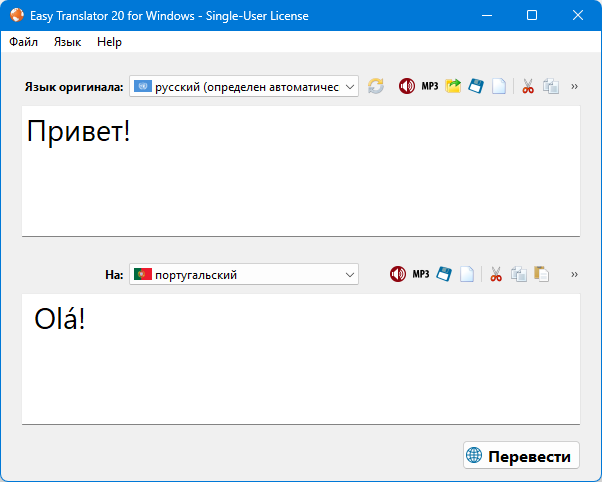Clear translation with new page icon

(x=467, y=274)
